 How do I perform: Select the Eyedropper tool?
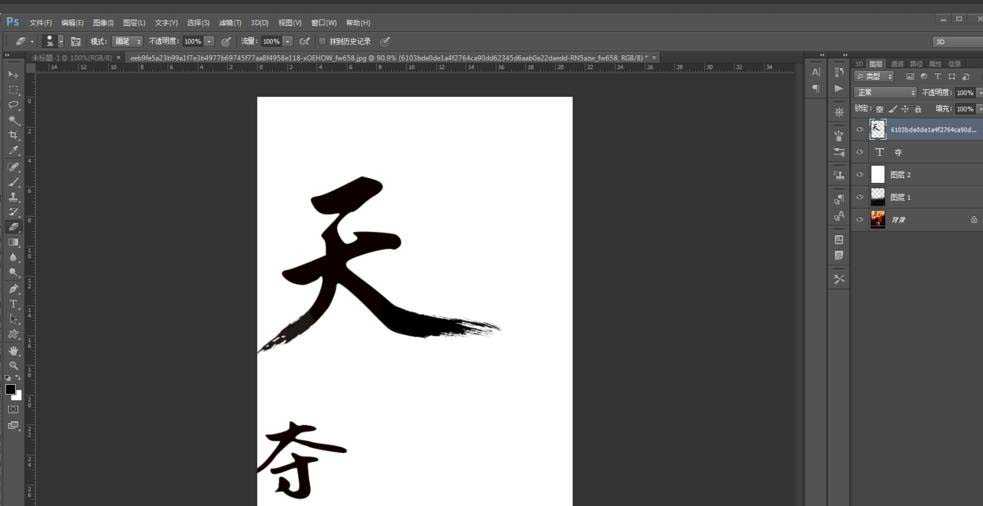pos(13,150)
